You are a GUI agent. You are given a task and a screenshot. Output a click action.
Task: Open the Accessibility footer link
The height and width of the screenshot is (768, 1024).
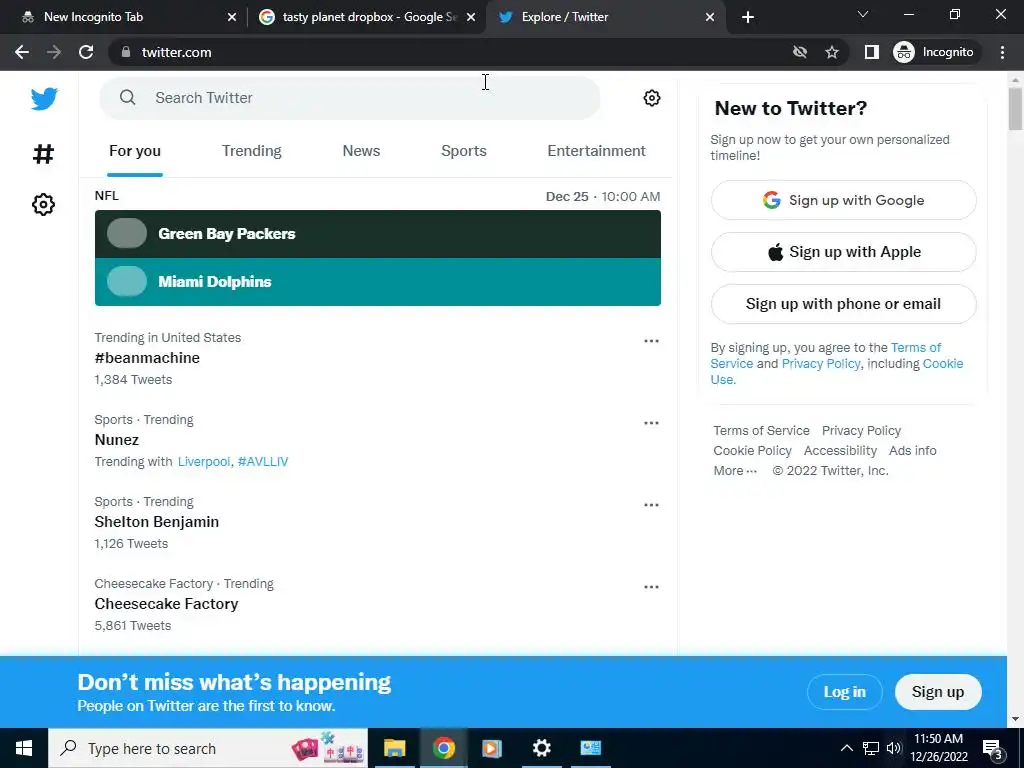(x=840, y=451)
